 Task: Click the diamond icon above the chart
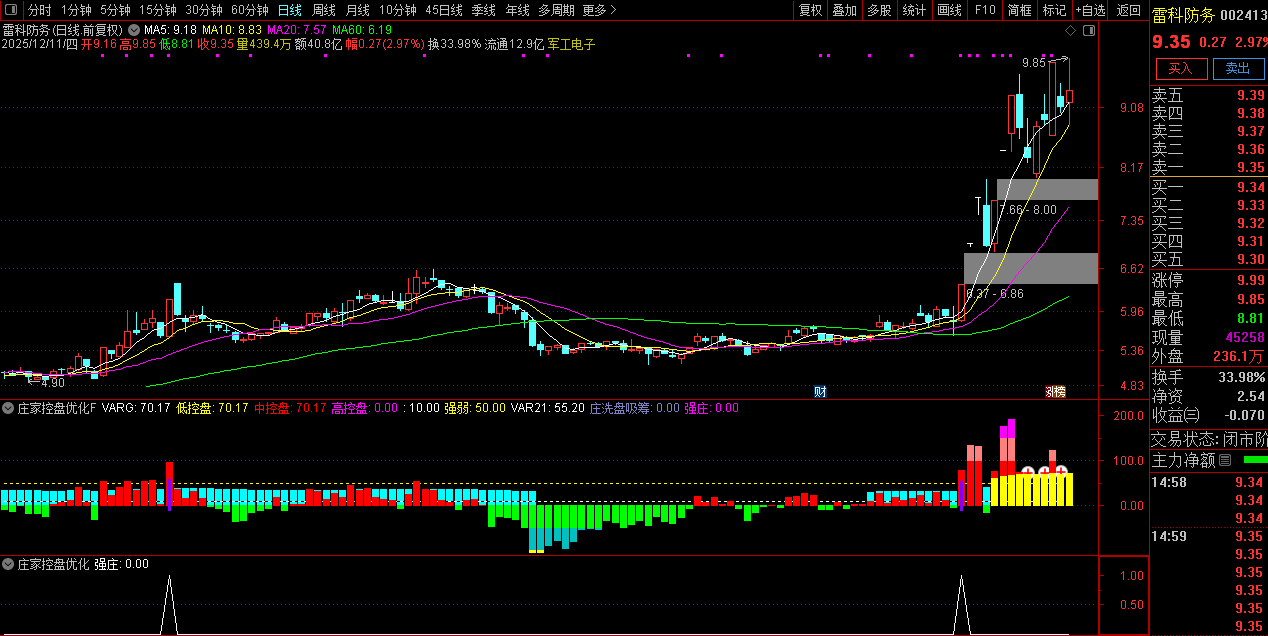pyautogui.click(x=1071, y=30)
